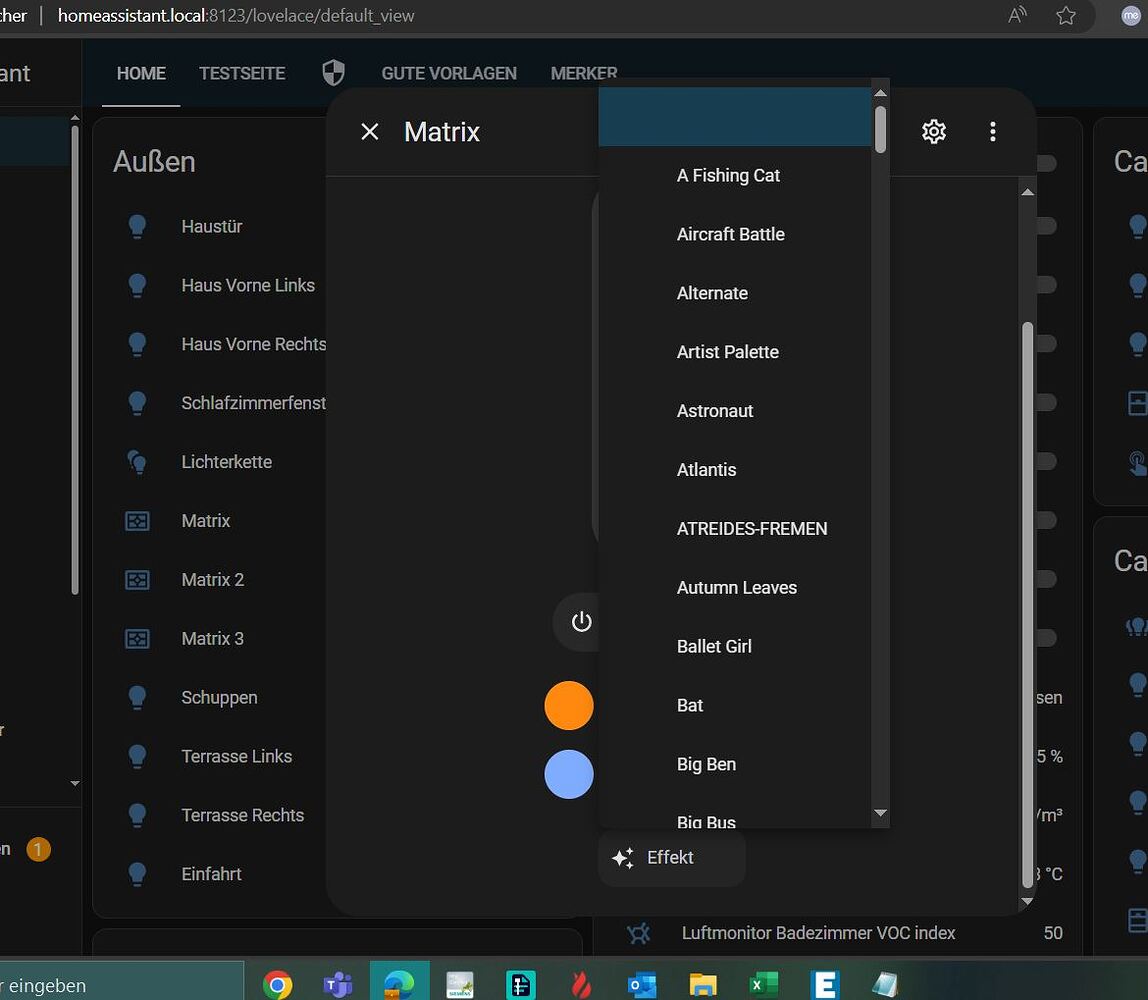The image size is (1148, 1000).
Task: Open Google Chrome from the taskbar
Action: [x=277, y=985]
